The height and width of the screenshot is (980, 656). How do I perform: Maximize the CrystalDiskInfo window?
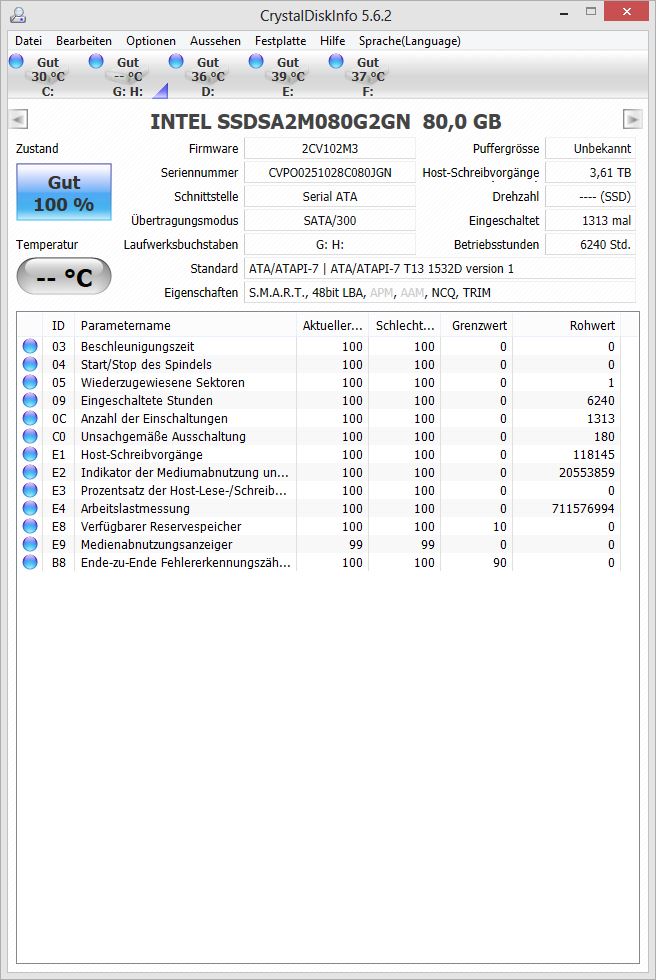590,12
